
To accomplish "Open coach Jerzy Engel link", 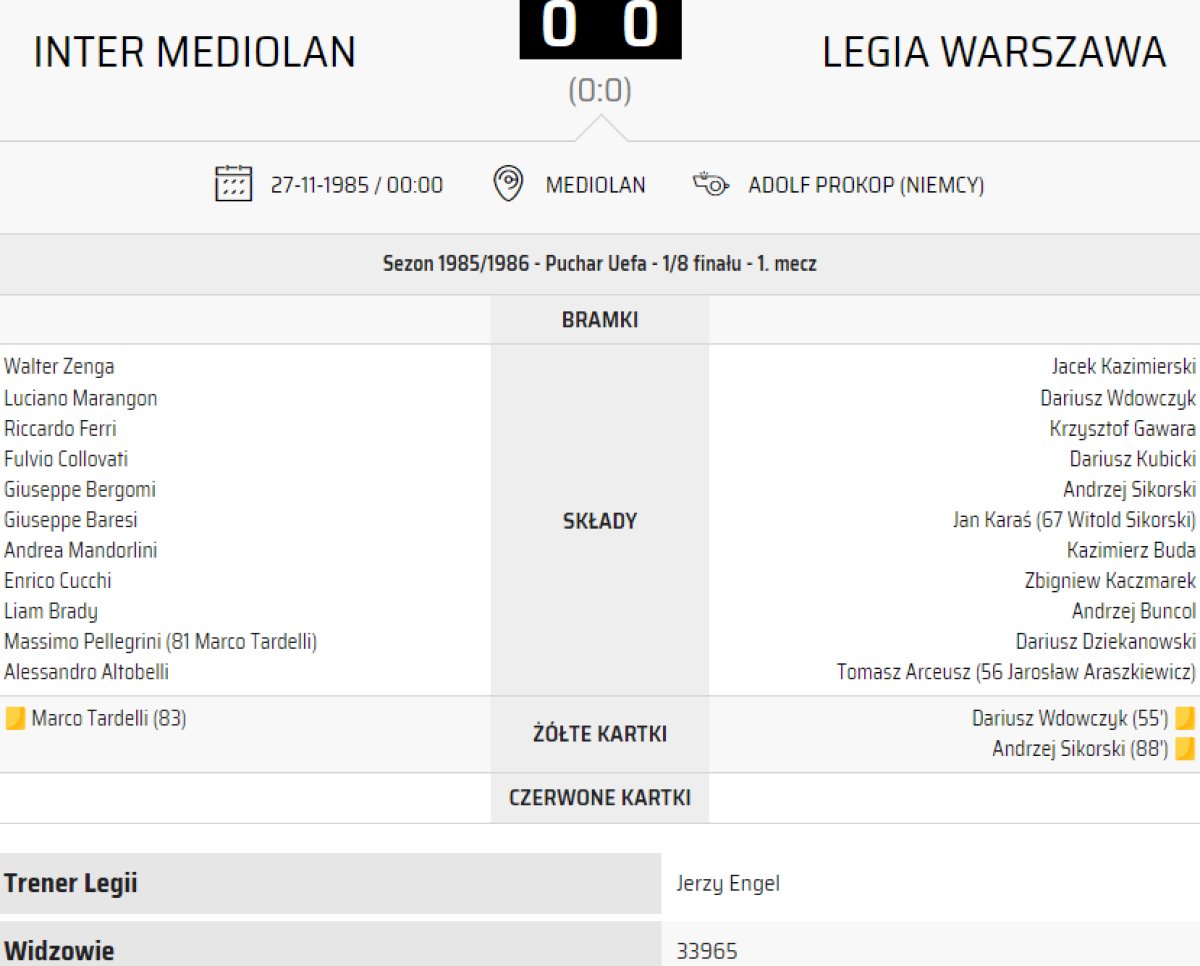I will tap(727, 883).
